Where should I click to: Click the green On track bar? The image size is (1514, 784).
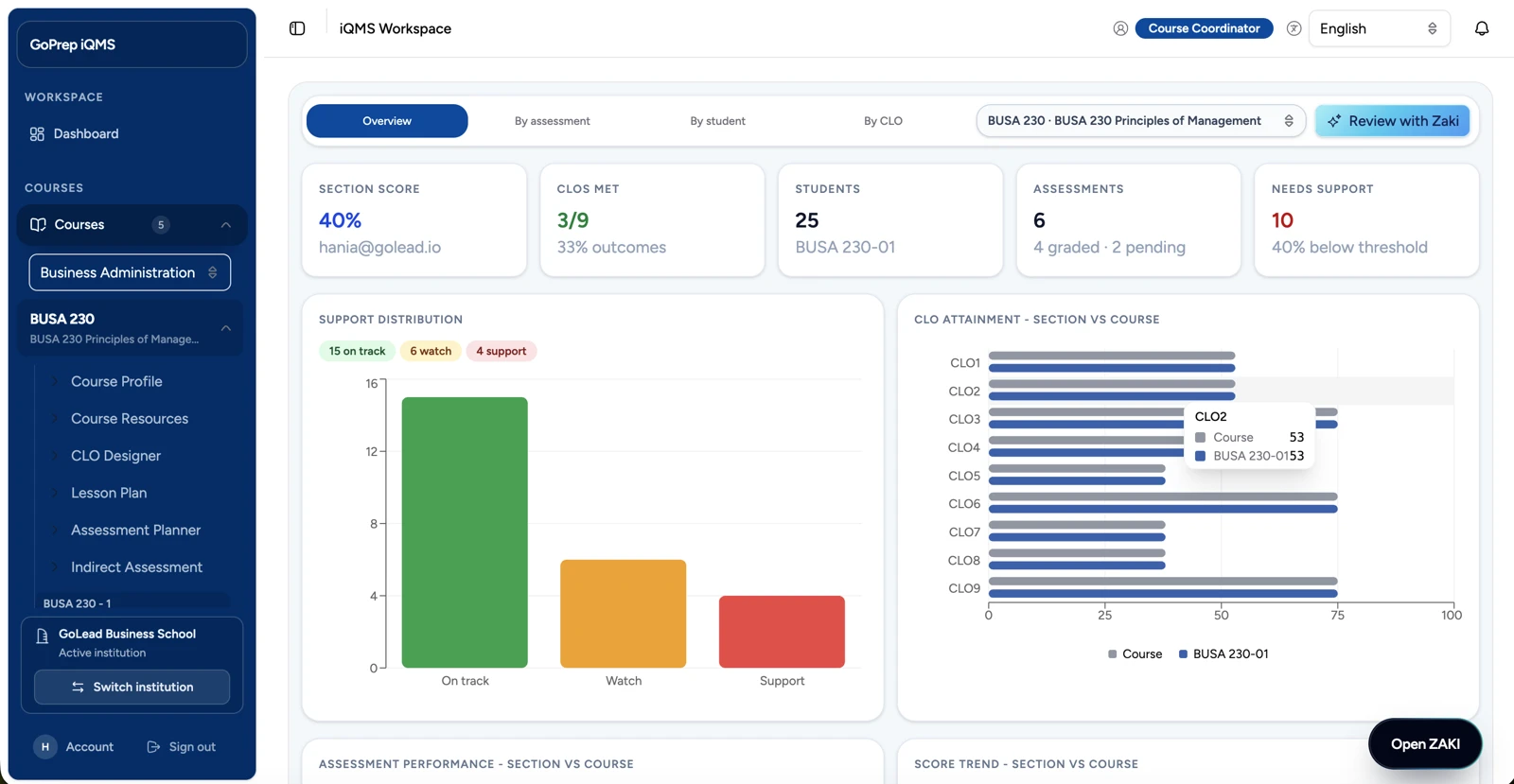[x=465, y=532]
